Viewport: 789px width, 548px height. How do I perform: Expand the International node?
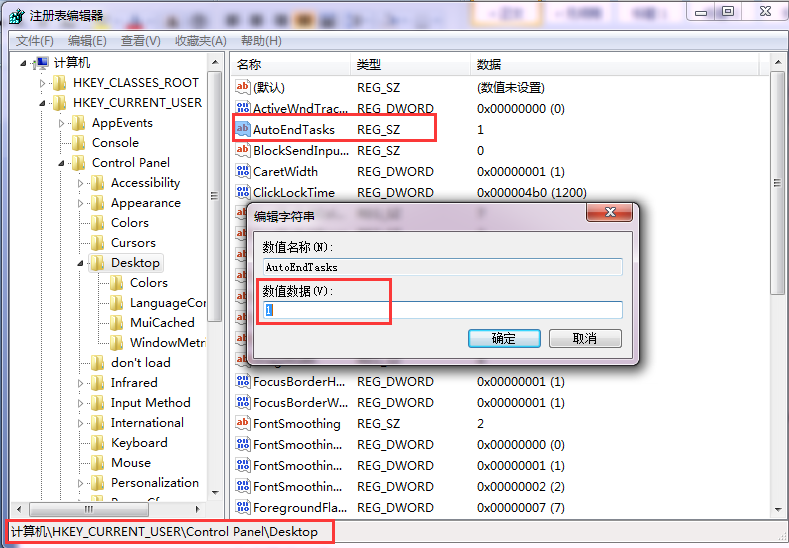coord(81,423)
